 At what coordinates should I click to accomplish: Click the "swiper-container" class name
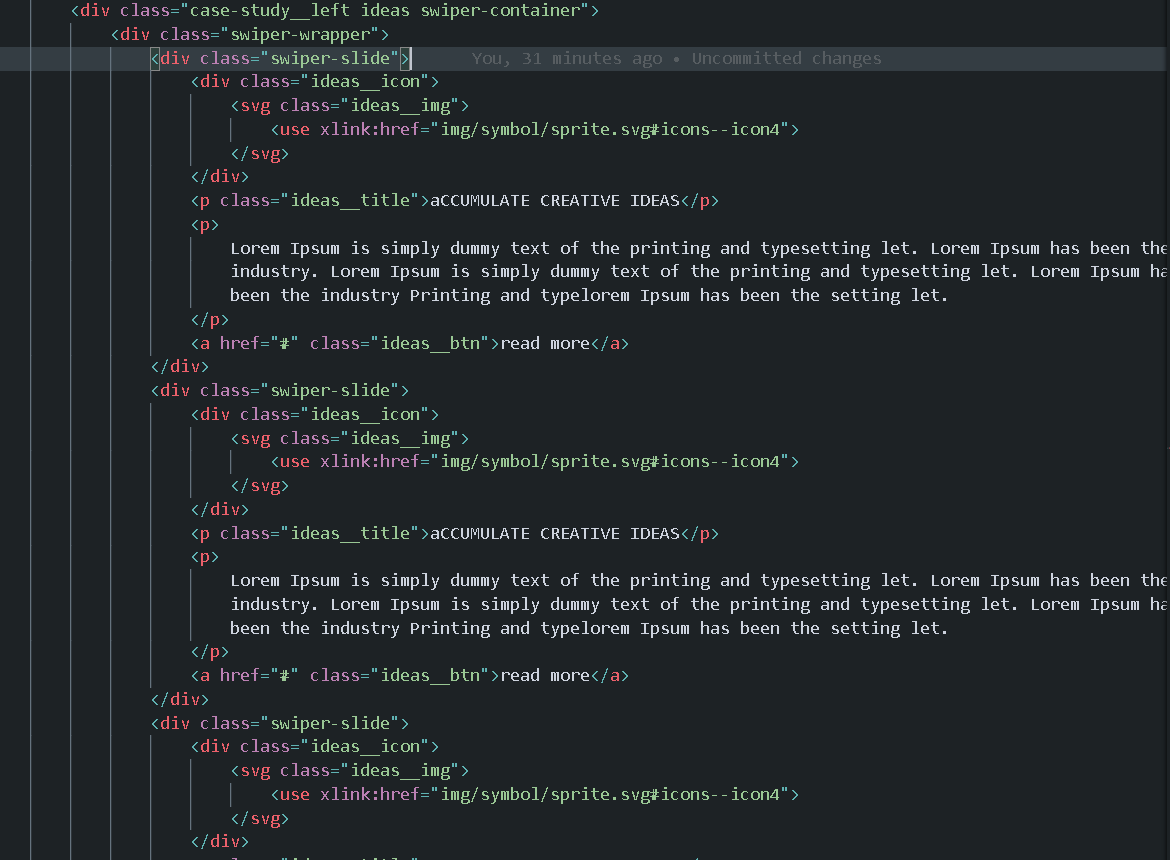pos(500,10)
